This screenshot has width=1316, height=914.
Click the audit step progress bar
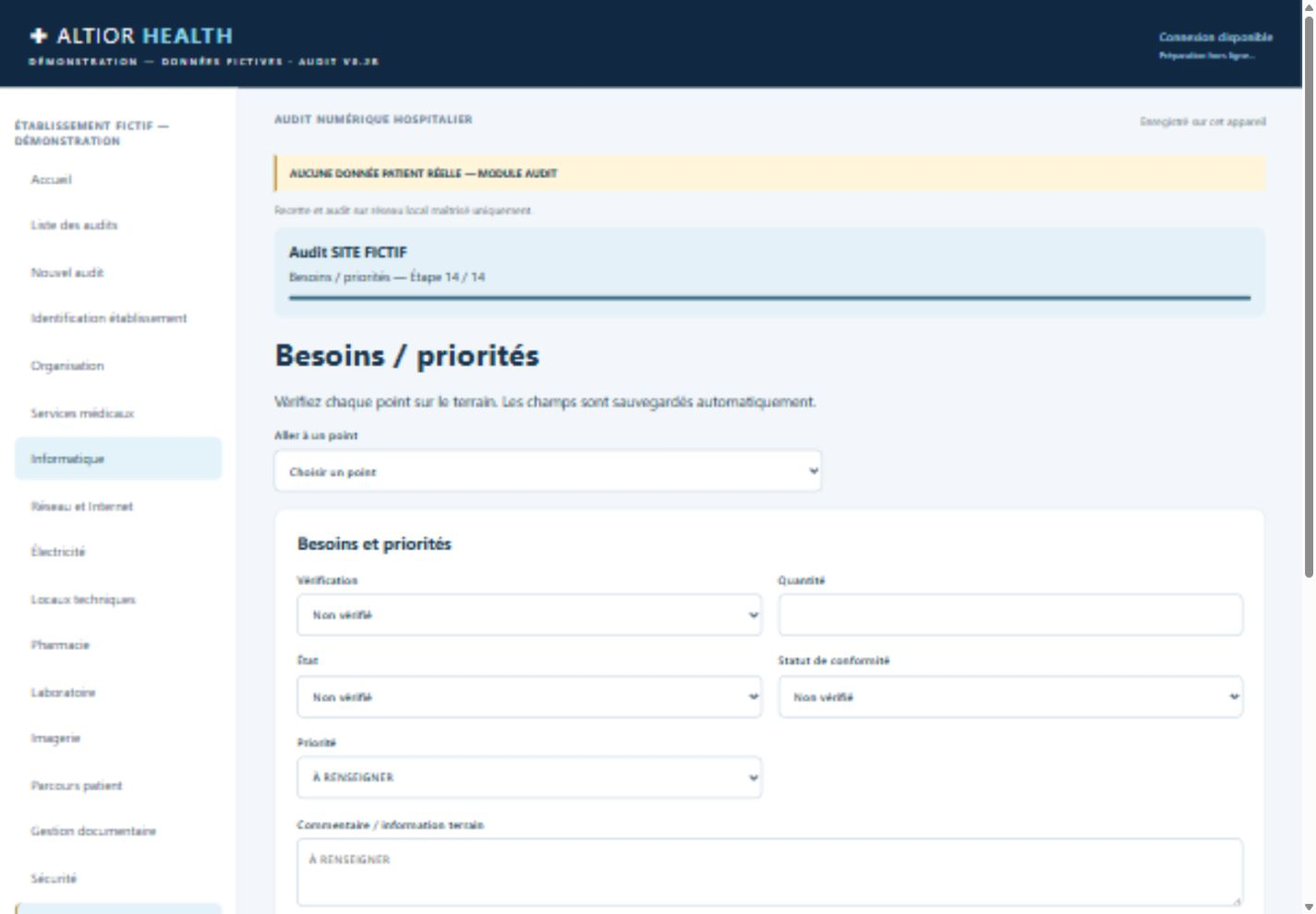click(769, 298)
